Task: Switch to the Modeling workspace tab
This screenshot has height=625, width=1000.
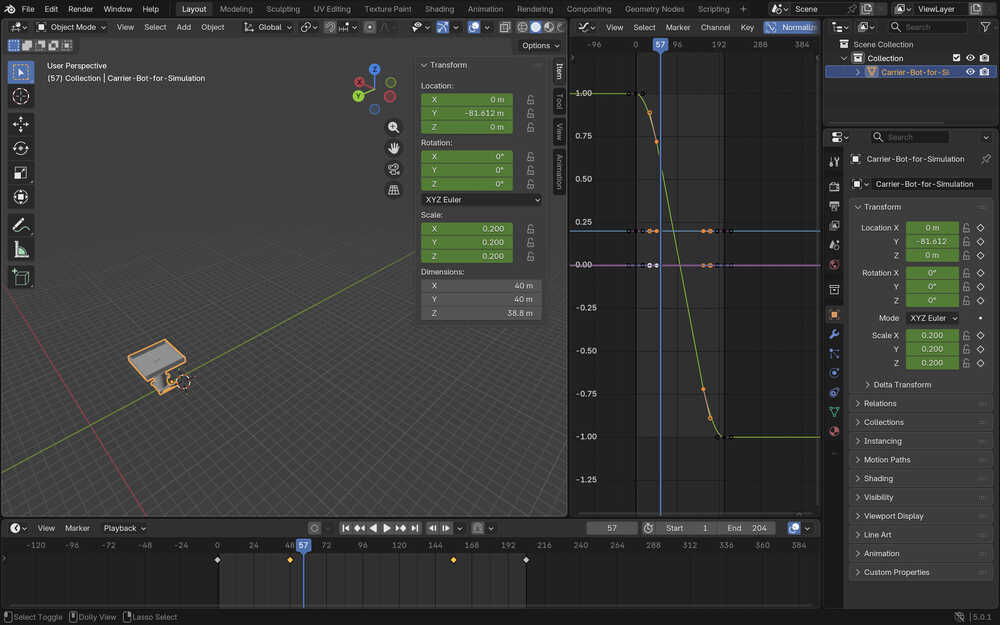Action: pyautogui.click(x=236, y=9)
